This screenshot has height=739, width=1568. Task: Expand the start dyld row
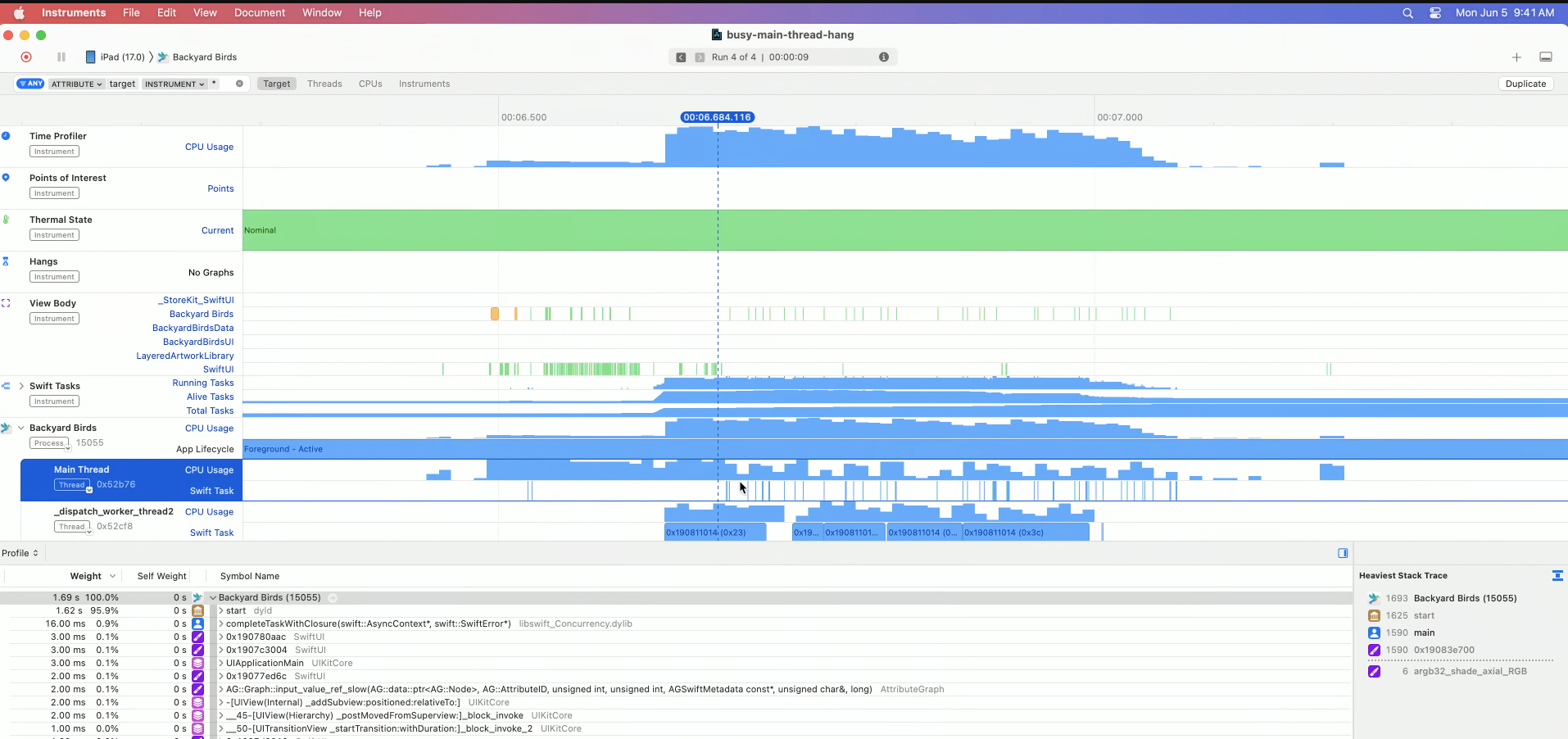click(x=221, y=611)
